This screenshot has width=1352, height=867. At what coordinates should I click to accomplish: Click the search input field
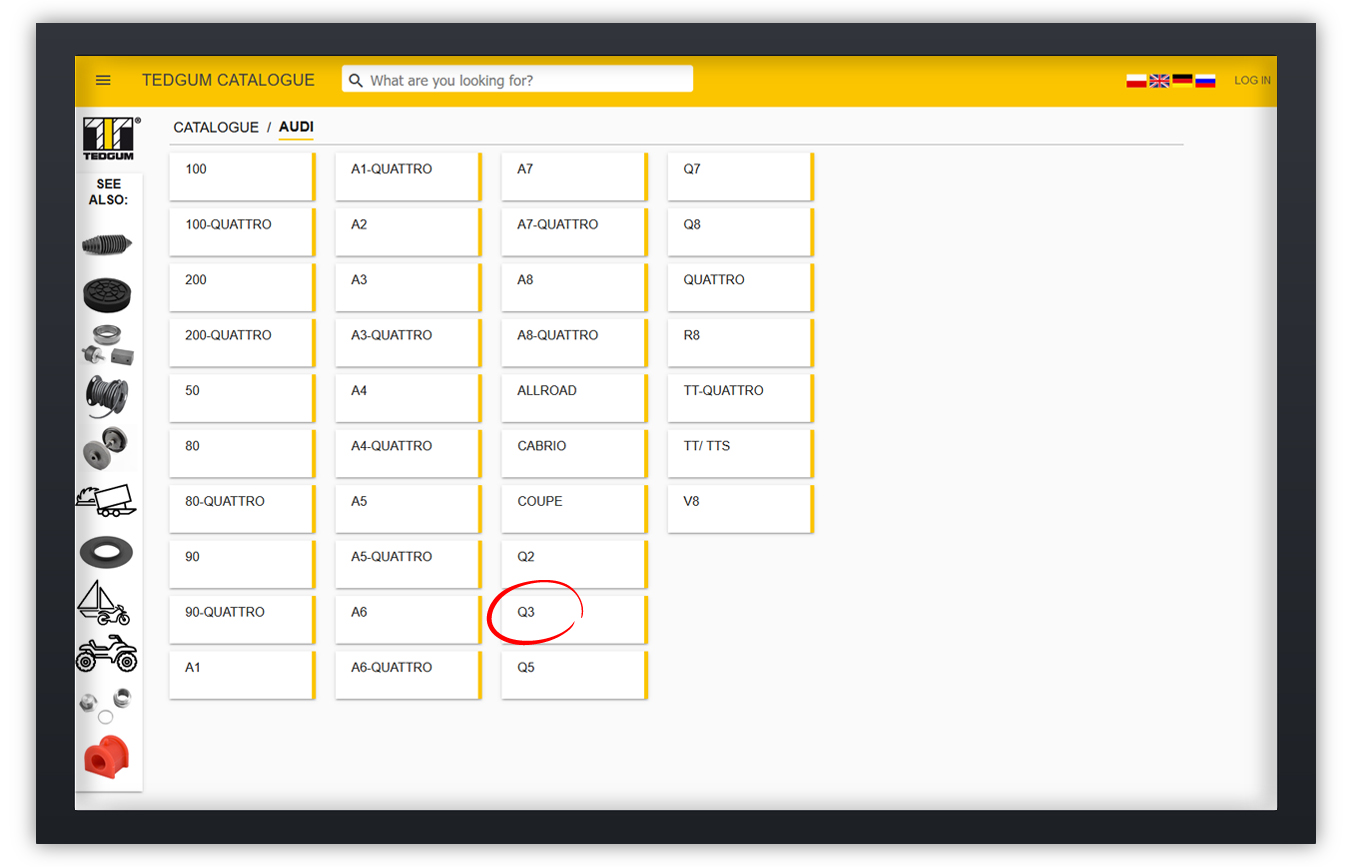517,80
